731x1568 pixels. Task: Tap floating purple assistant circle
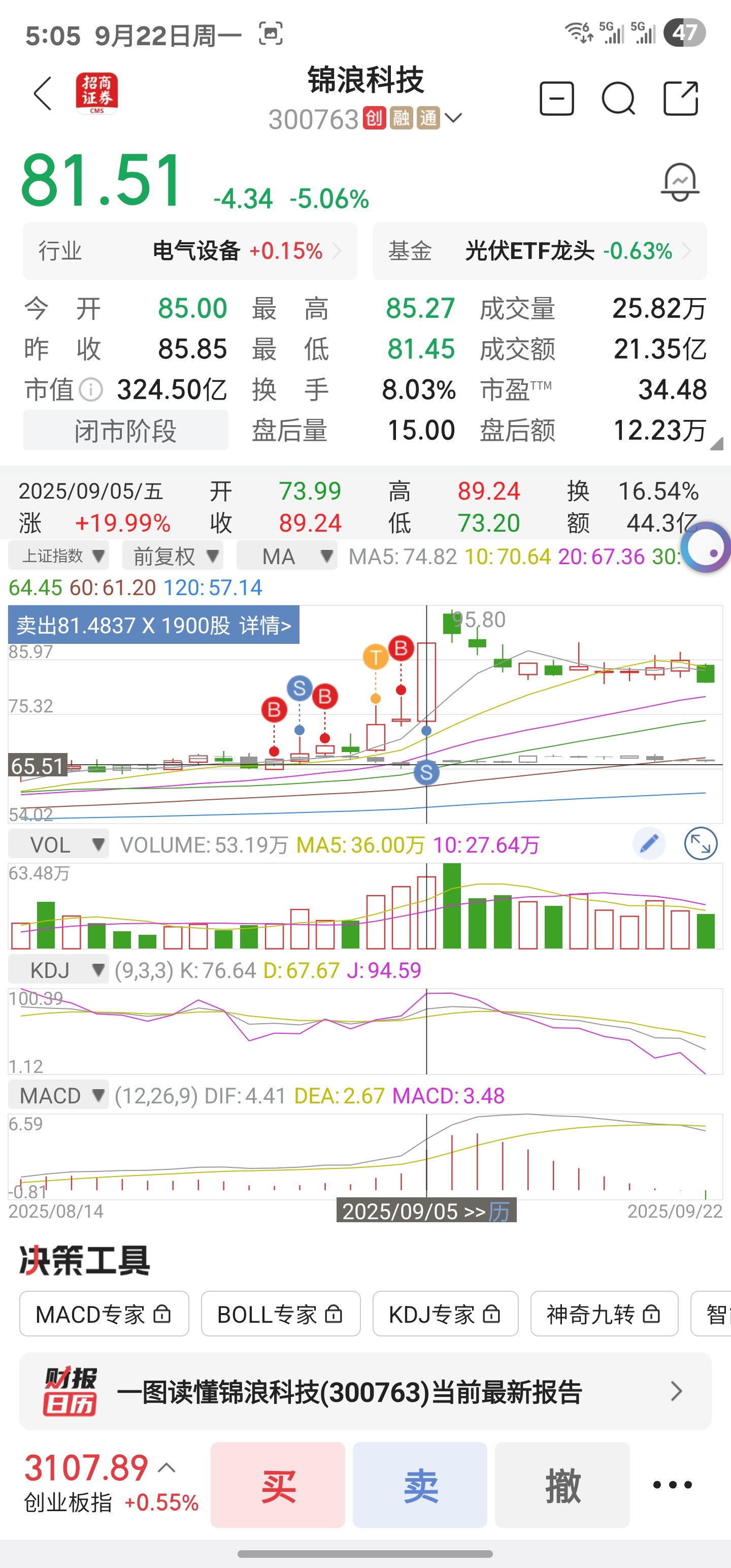pyautogui.click(x=707, y=548)
